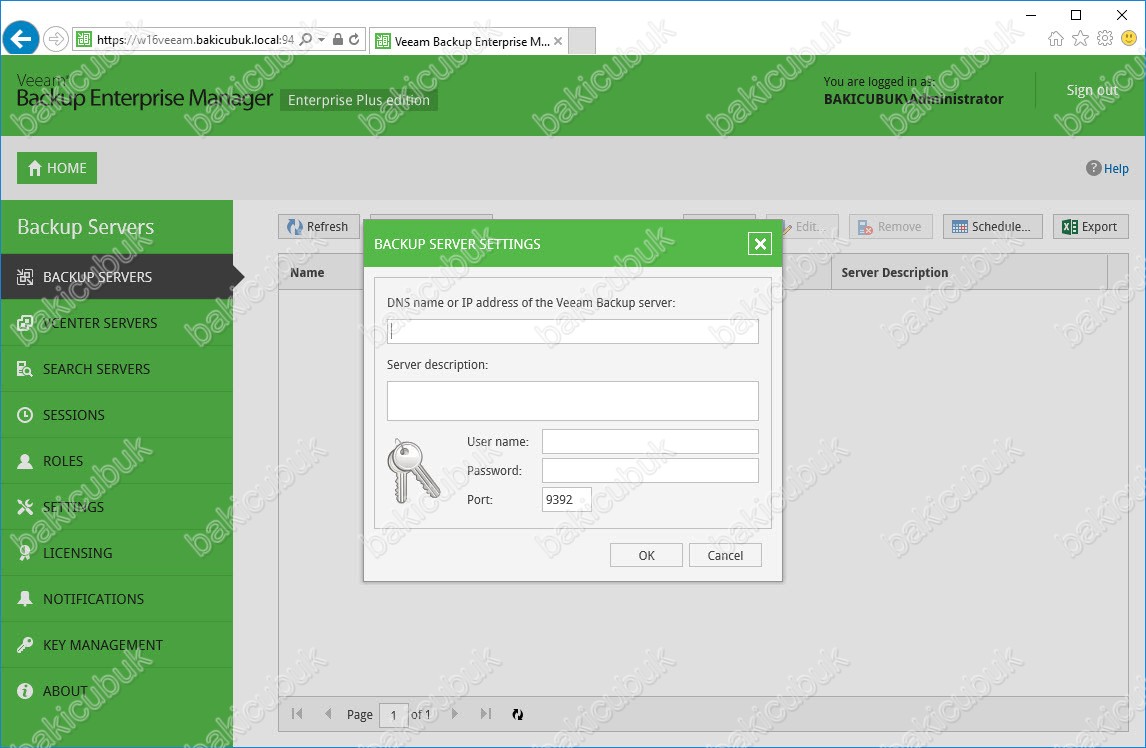The image size is (1146, 748).
Task: Open ABOUT in the sidebar
Action: (x=117, y=691)
